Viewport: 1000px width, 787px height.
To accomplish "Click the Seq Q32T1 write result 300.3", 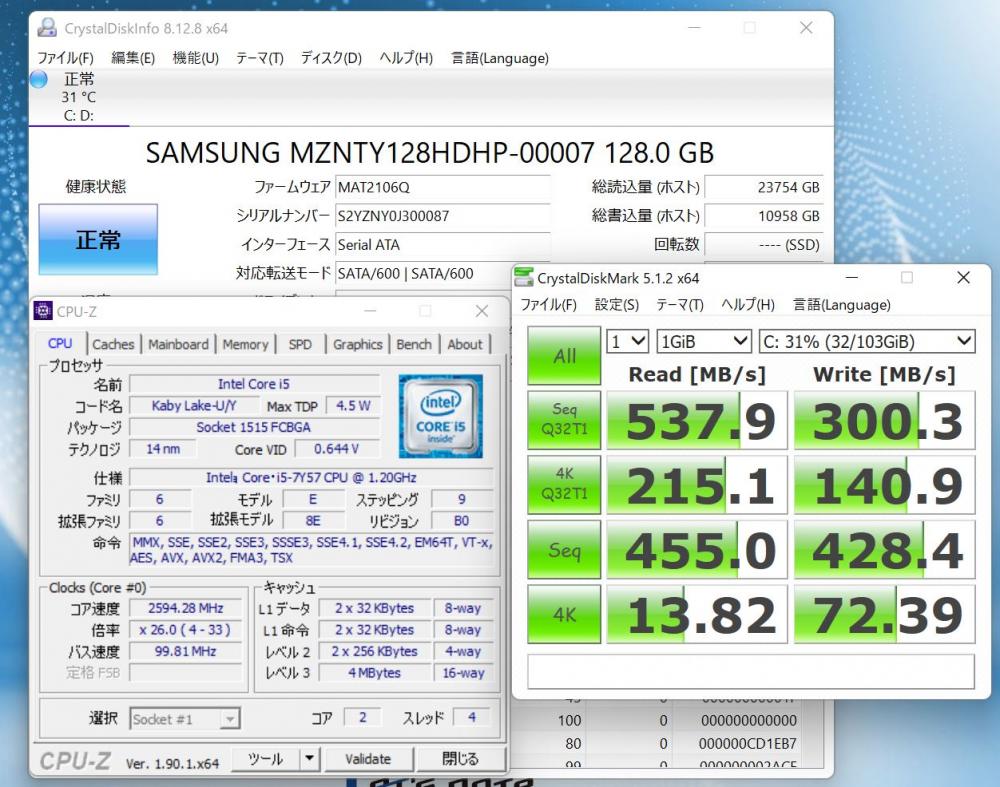I will pos(885,420).
